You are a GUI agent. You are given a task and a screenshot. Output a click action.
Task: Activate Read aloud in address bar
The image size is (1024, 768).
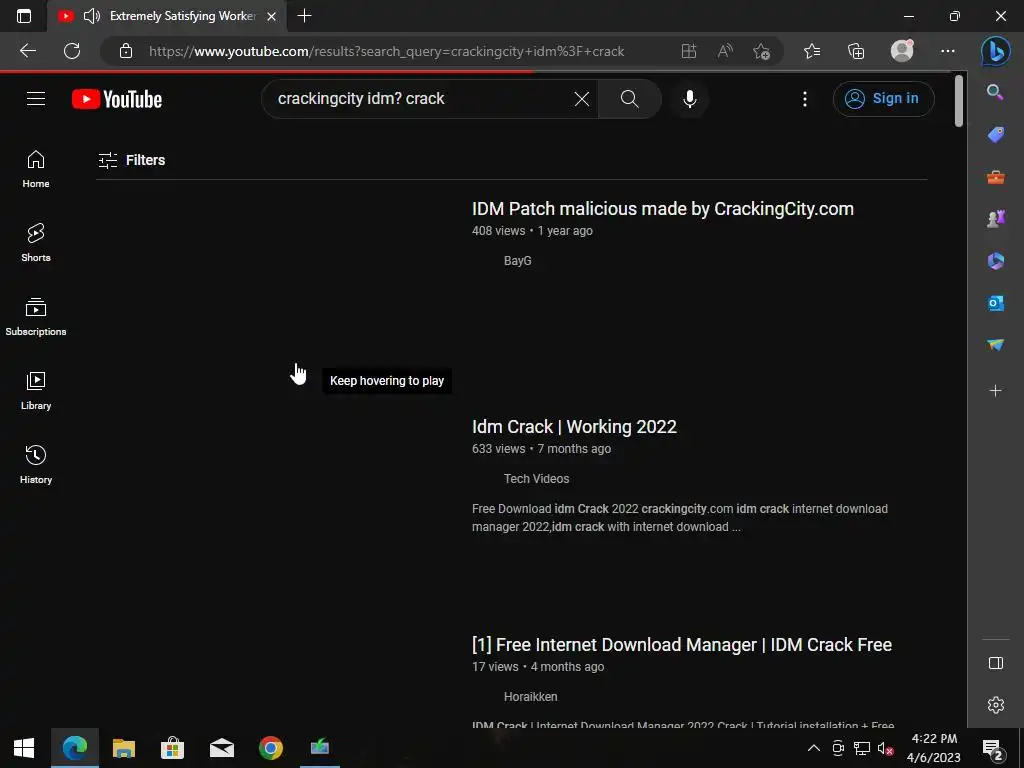[x=725, y=51]
